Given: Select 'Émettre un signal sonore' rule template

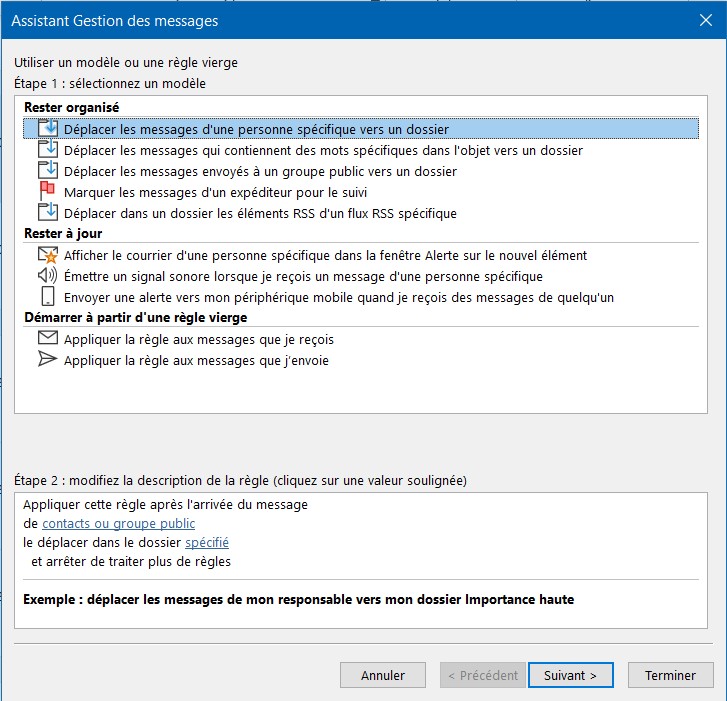Looking at the screenshot, I should tap(303, 277).
